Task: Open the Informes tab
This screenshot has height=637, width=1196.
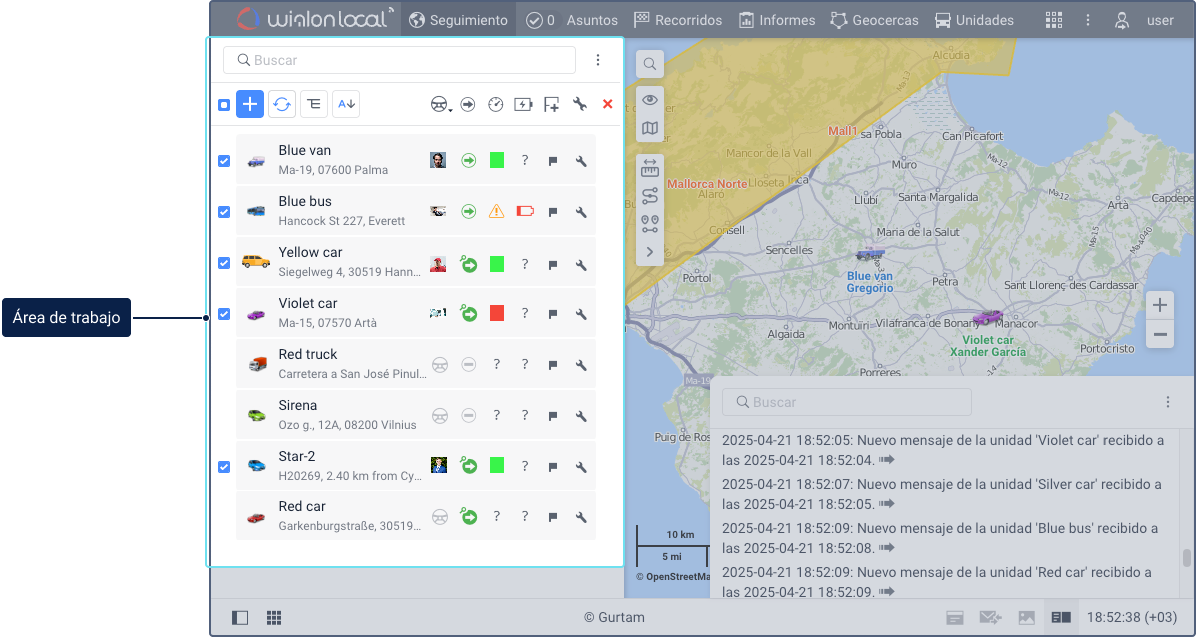Action: (776, 20)
